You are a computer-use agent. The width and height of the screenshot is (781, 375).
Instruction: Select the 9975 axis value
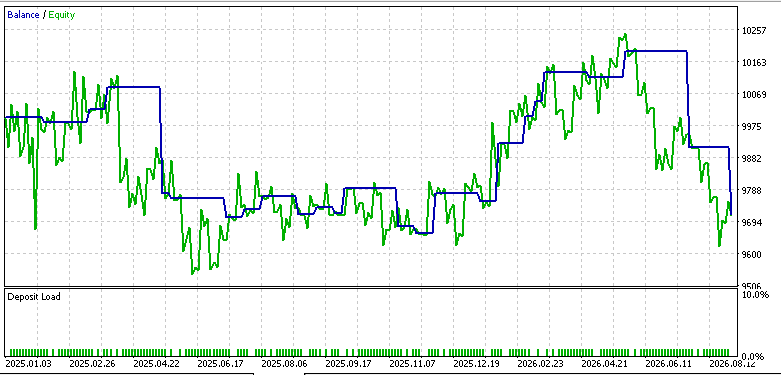click(752, 126)
